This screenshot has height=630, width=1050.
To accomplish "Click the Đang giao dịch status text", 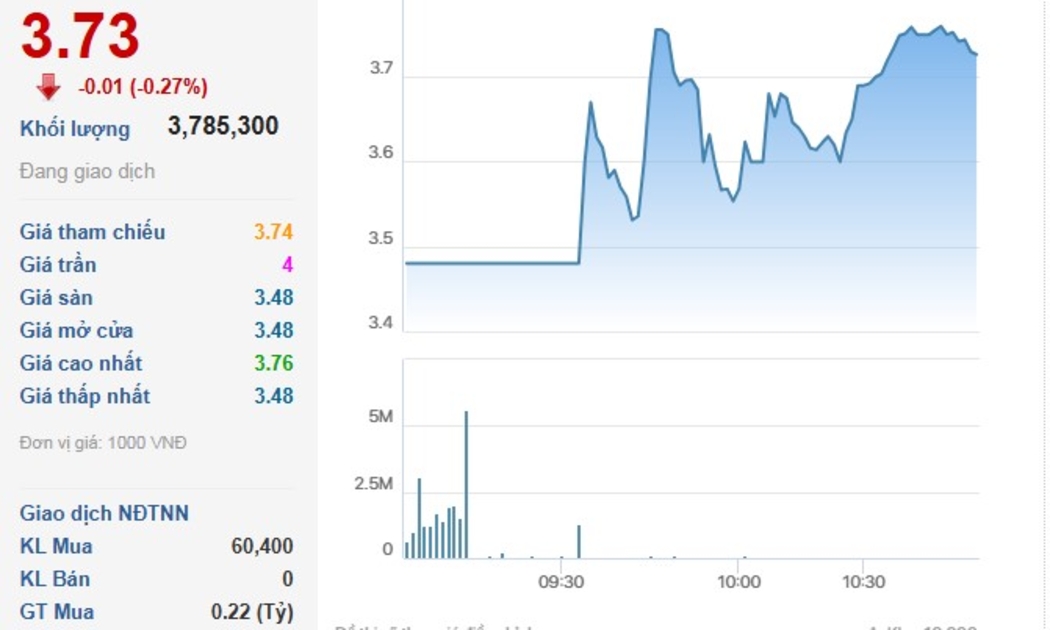I will 87,171.
